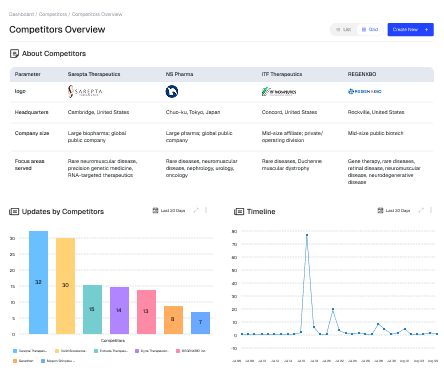Switch to List view
The image size is (444, 376).
tap(343, 30)
